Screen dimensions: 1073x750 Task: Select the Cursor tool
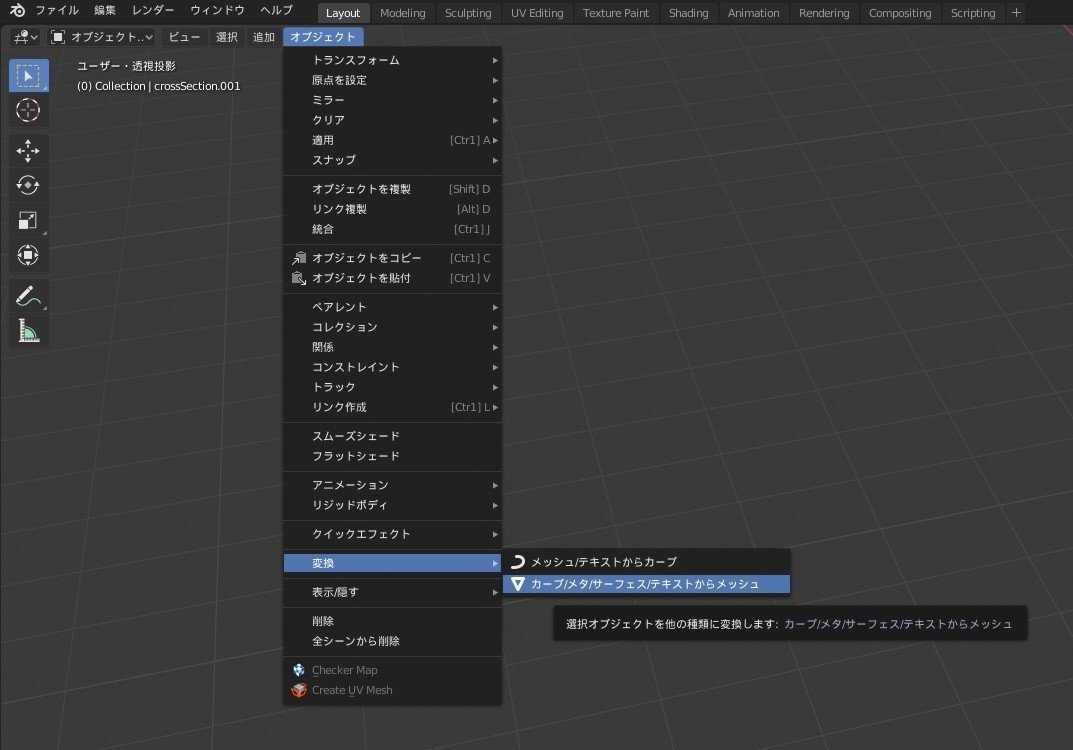click(28, 110)
